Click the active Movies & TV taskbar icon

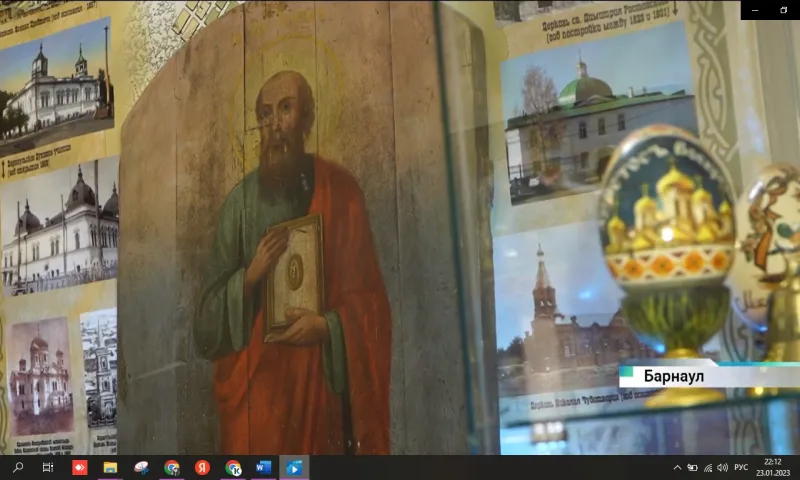294,467
